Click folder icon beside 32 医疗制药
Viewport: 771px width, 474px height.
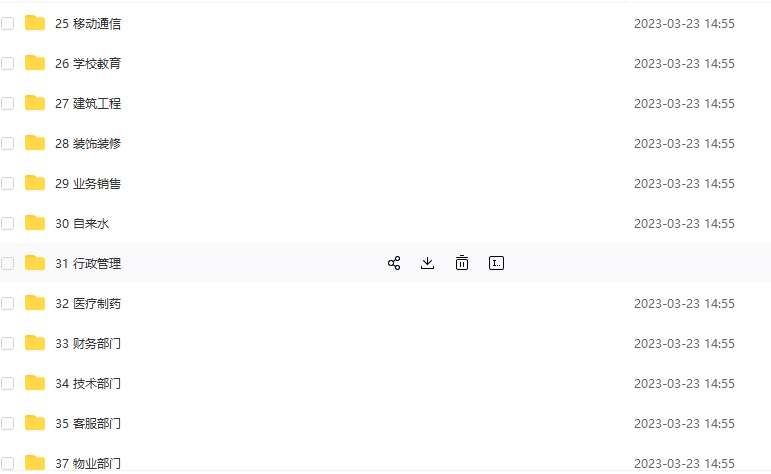click(35, 303)
